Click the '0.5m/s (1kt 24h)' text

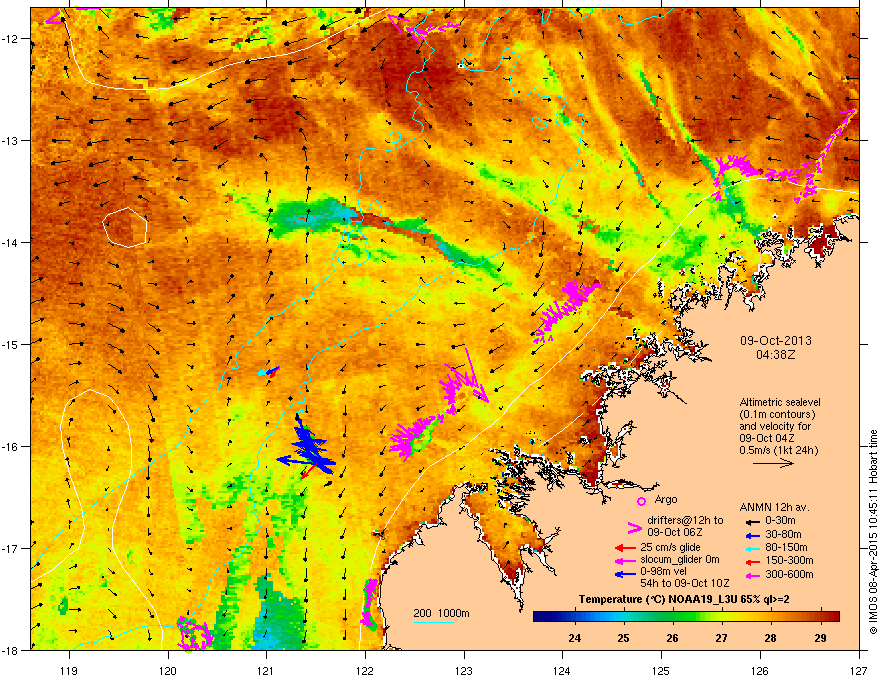point(778,450)
